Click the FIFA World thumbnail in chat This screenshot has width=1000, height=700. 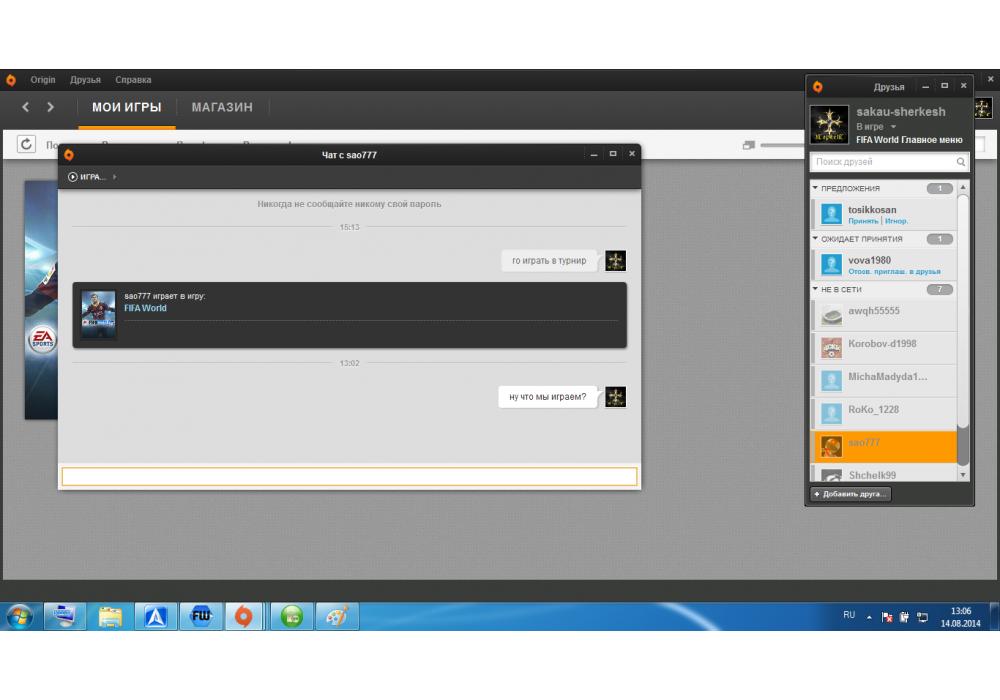tap(99, 314)
